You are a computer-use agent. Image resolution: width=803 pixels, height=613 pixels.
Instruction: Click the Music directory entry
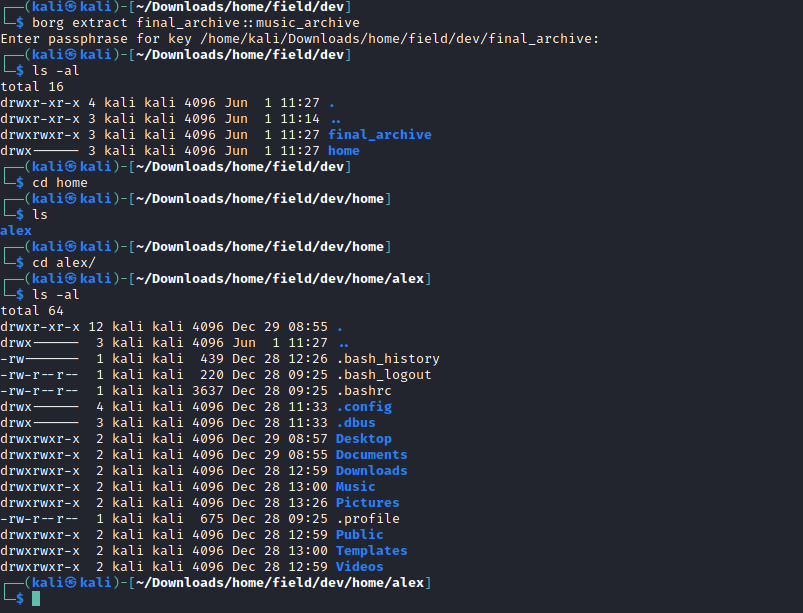tap(355, 487)
